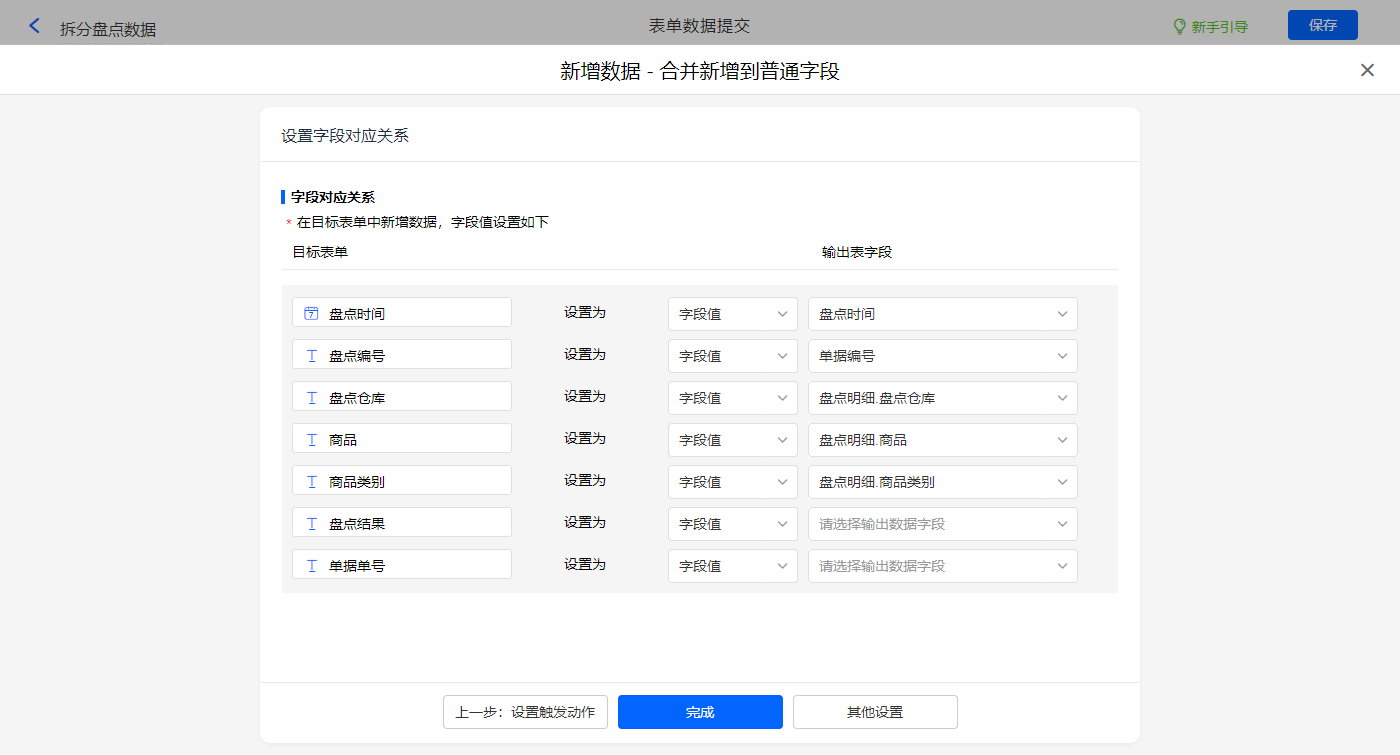1400x755 pixels.
Task: Close the 新增数据 dialog with X
Action: click(x=1367, y=70)
